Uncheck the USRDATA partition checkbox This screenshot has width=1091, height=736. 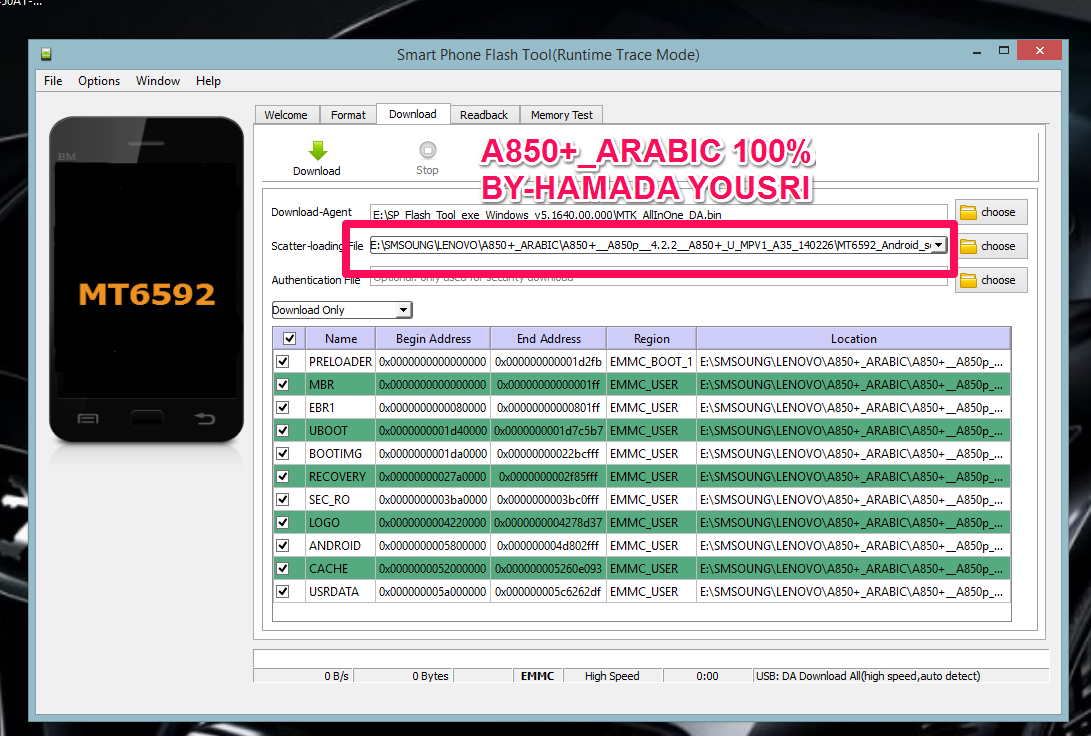point(282,591)
